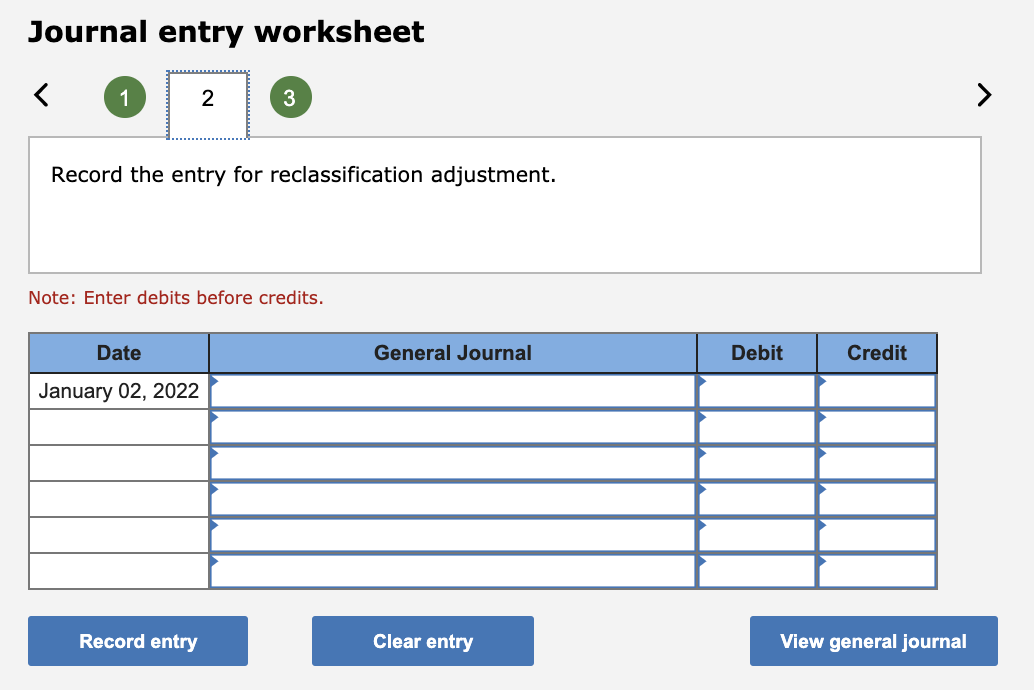This screenshot has height=690, width=1034.
Task: Click the flag icon in second row Debit cell
Action: pyautogui.click(x=701, y=419)
